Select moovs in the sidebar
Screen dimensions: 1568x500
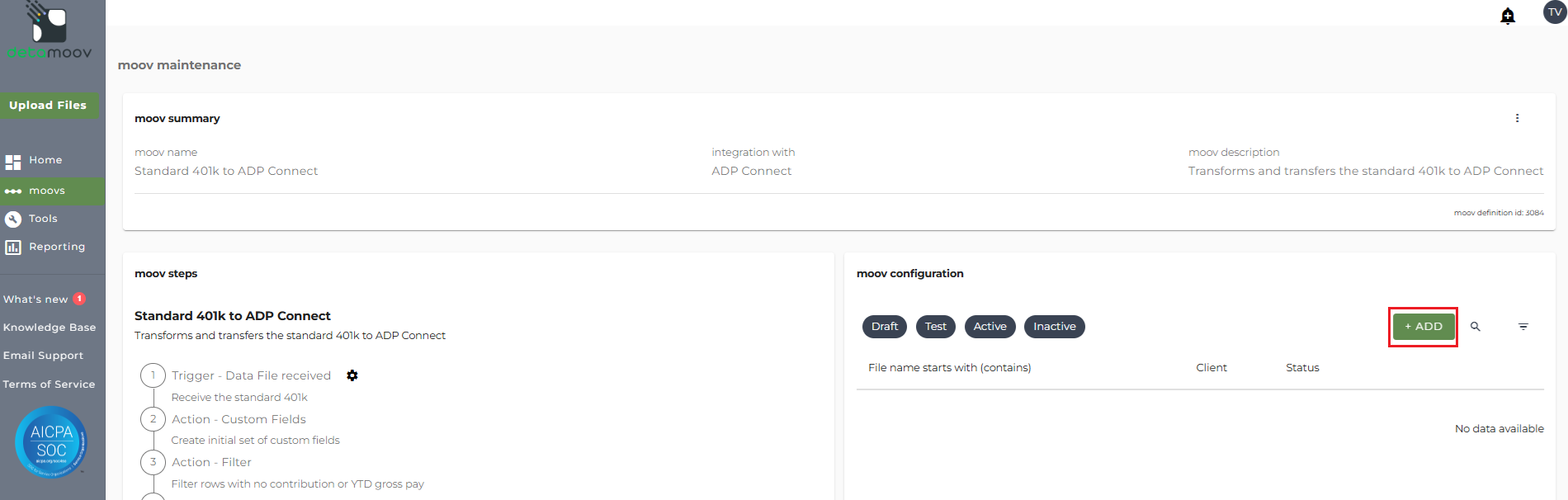coord(53,191)
